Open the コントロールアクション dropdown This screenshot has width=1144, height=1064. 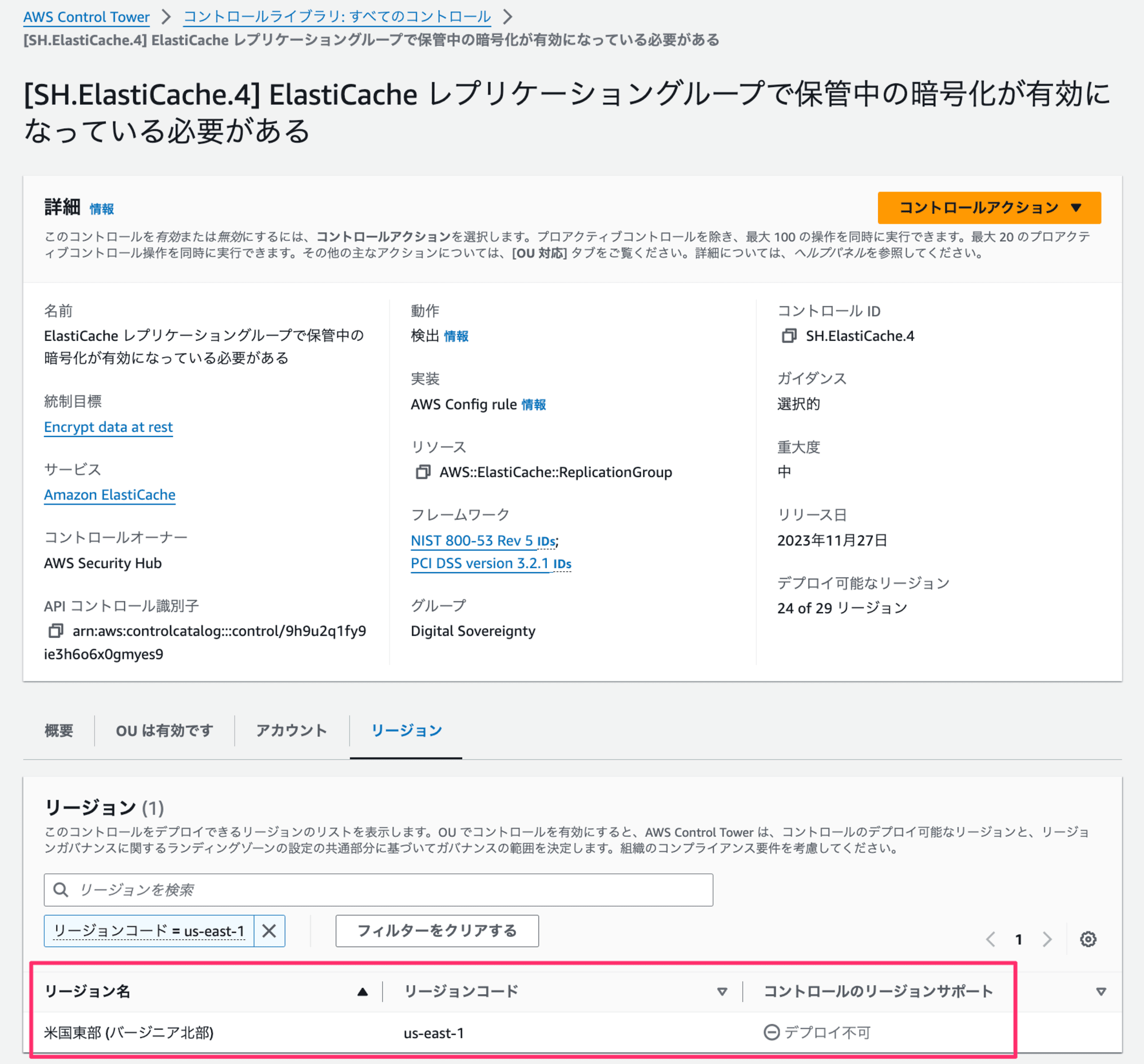click(988, 208)
